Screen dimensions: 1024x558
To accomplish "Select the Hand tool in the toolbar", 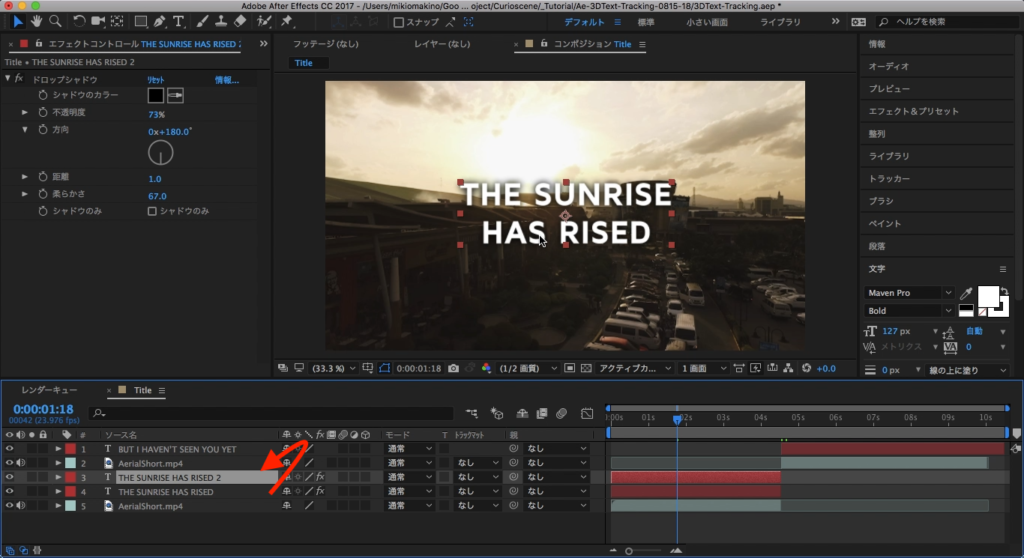I will (x=37, y=21).
